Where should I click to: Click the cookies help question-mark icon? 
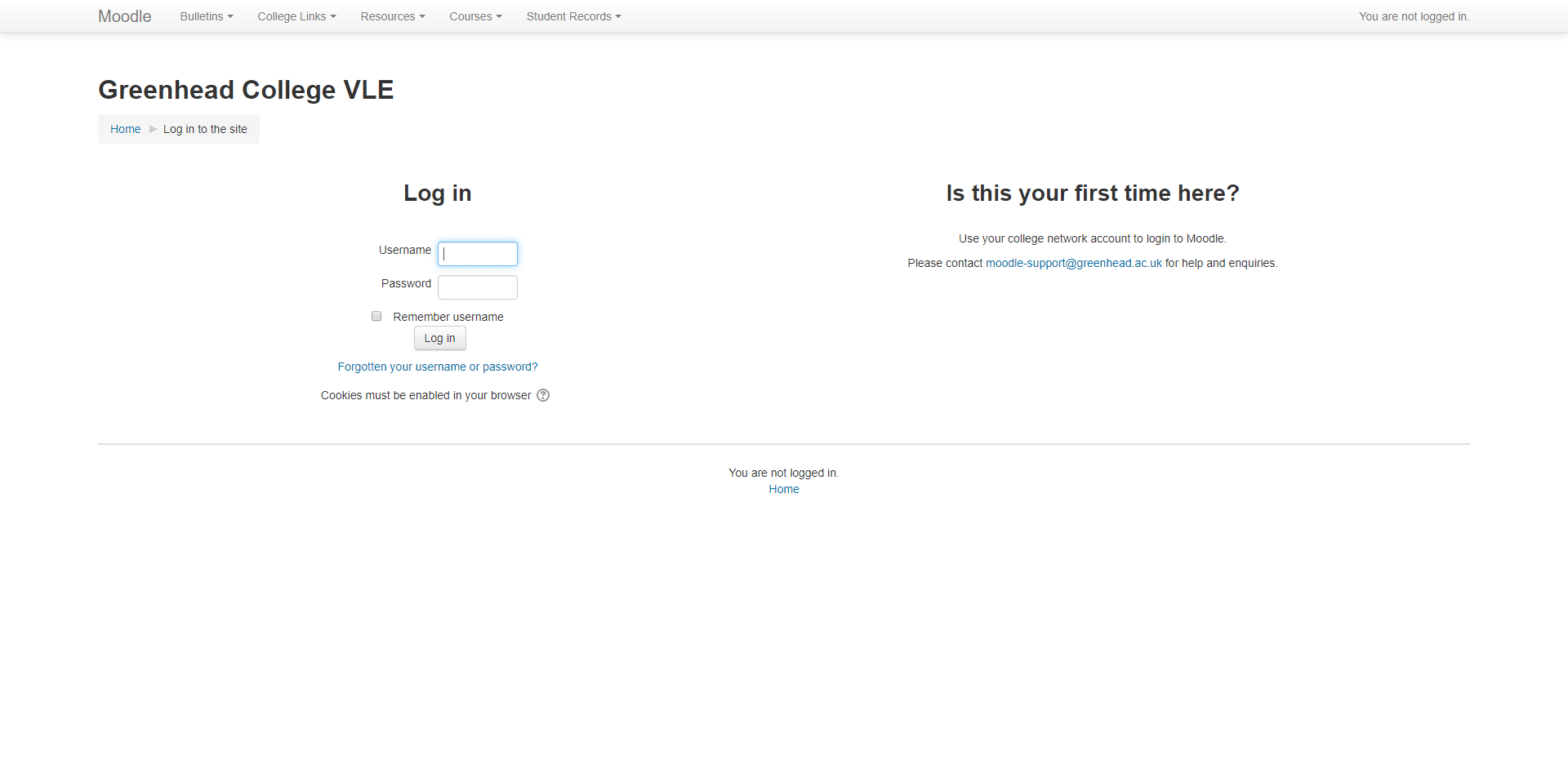click(x=543, y=395)
